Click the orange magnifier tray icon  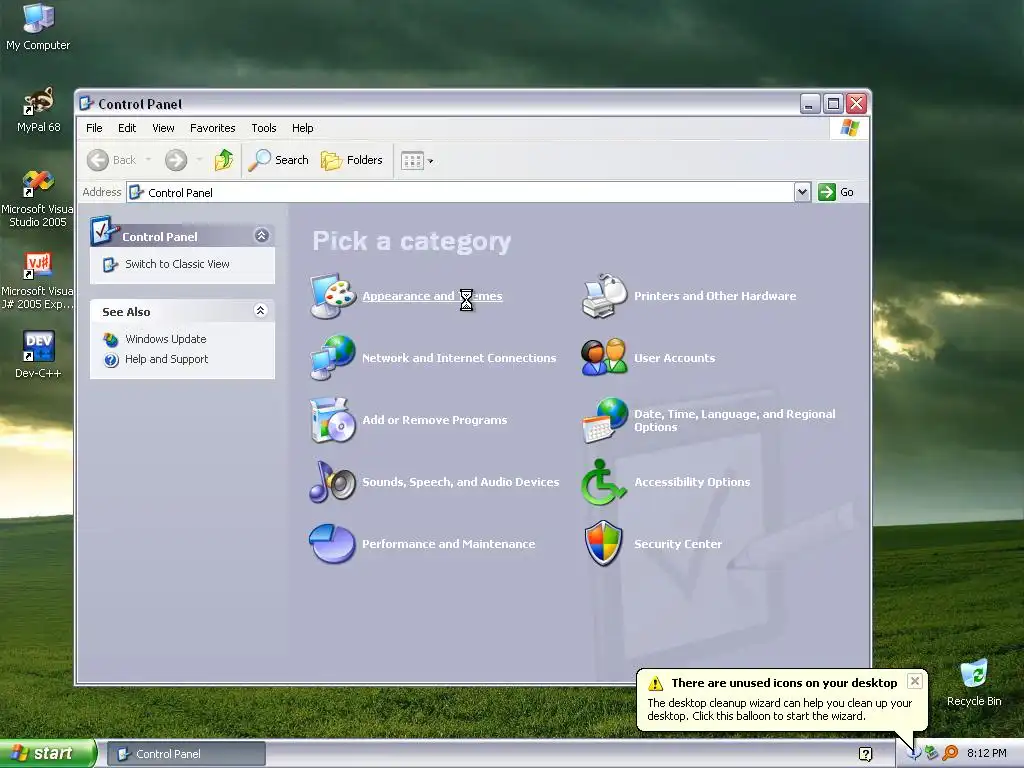coord(950,753)
